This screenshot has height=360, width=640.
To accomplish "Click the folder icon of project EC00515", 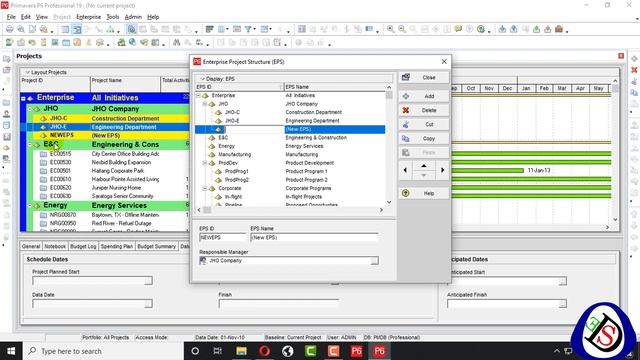I will click(x=43, y=154).
